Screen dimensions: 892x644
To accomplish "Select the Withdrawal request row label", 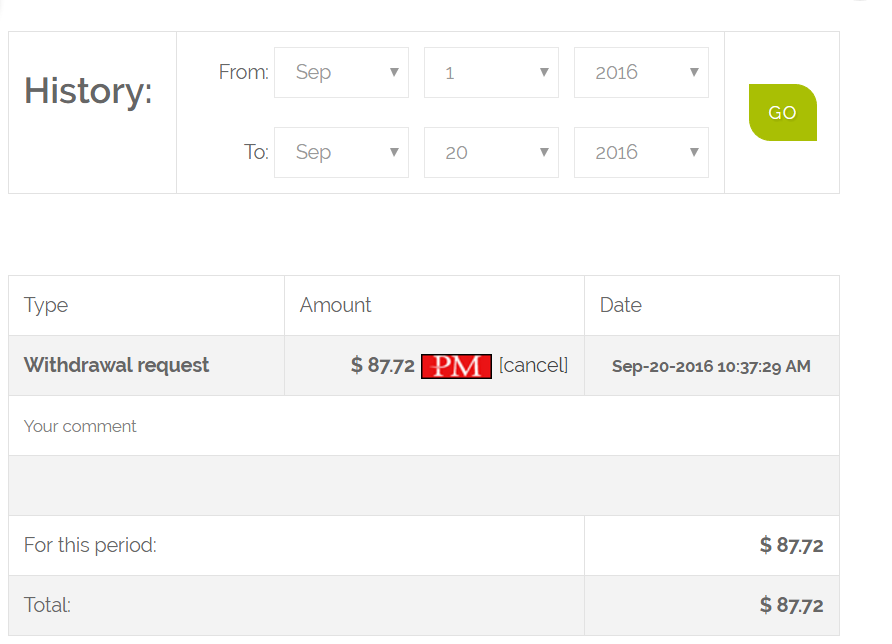I will click(116, 365).
